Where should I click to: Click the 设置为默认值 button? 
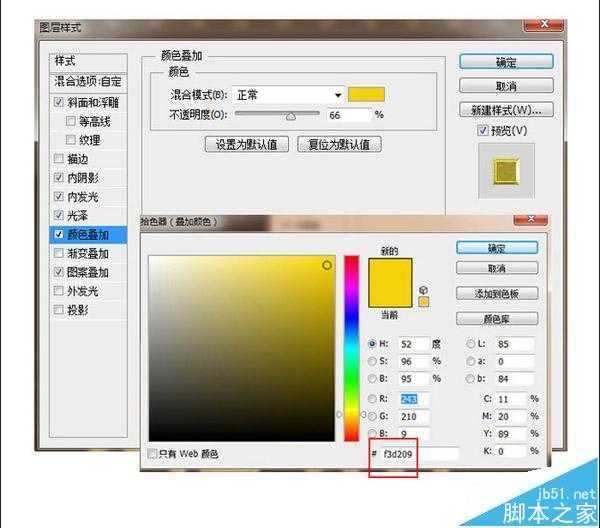pyautogui.click(x=247, y=144)
